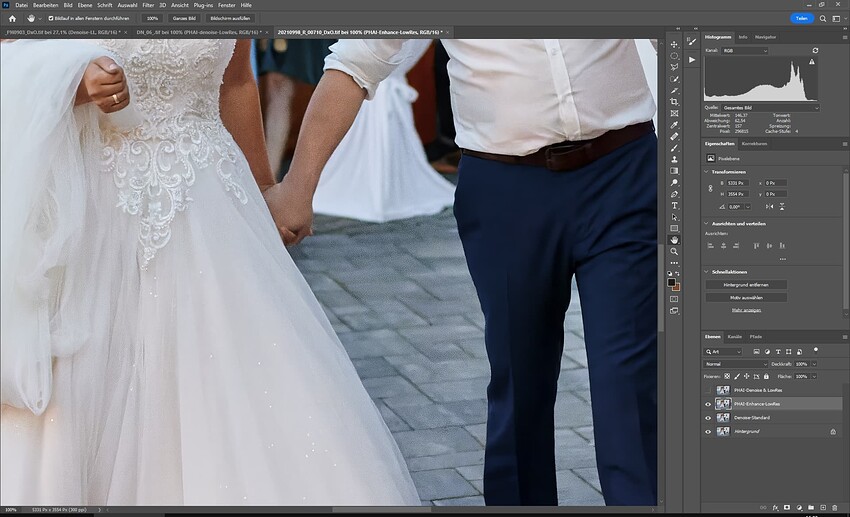The width and height of the screenshot is (850, 517).
Task: Click the Home icon in options bar
Action: [12, 18]
